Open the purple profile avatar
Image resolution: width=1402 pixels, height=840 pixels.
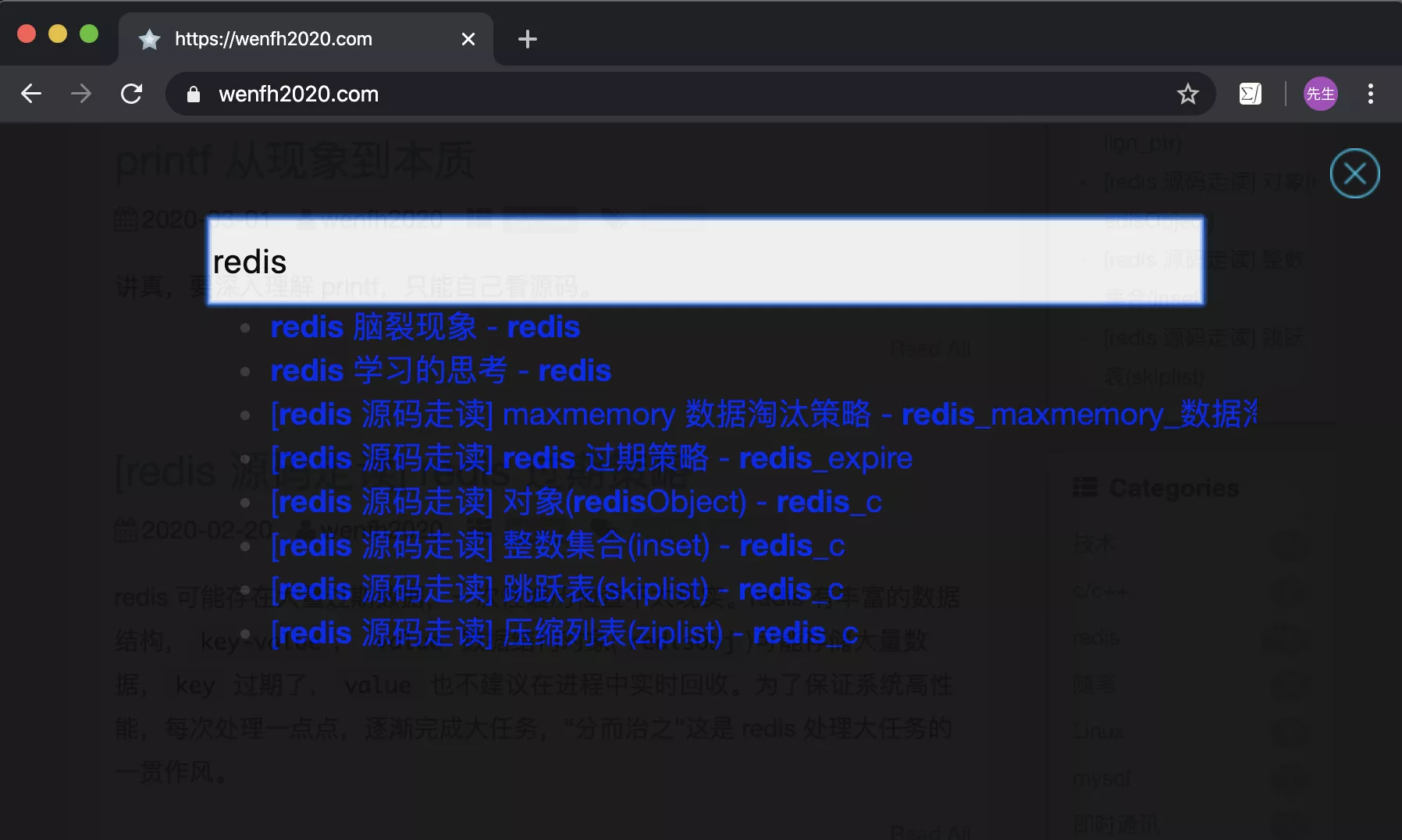(1320, 94)
